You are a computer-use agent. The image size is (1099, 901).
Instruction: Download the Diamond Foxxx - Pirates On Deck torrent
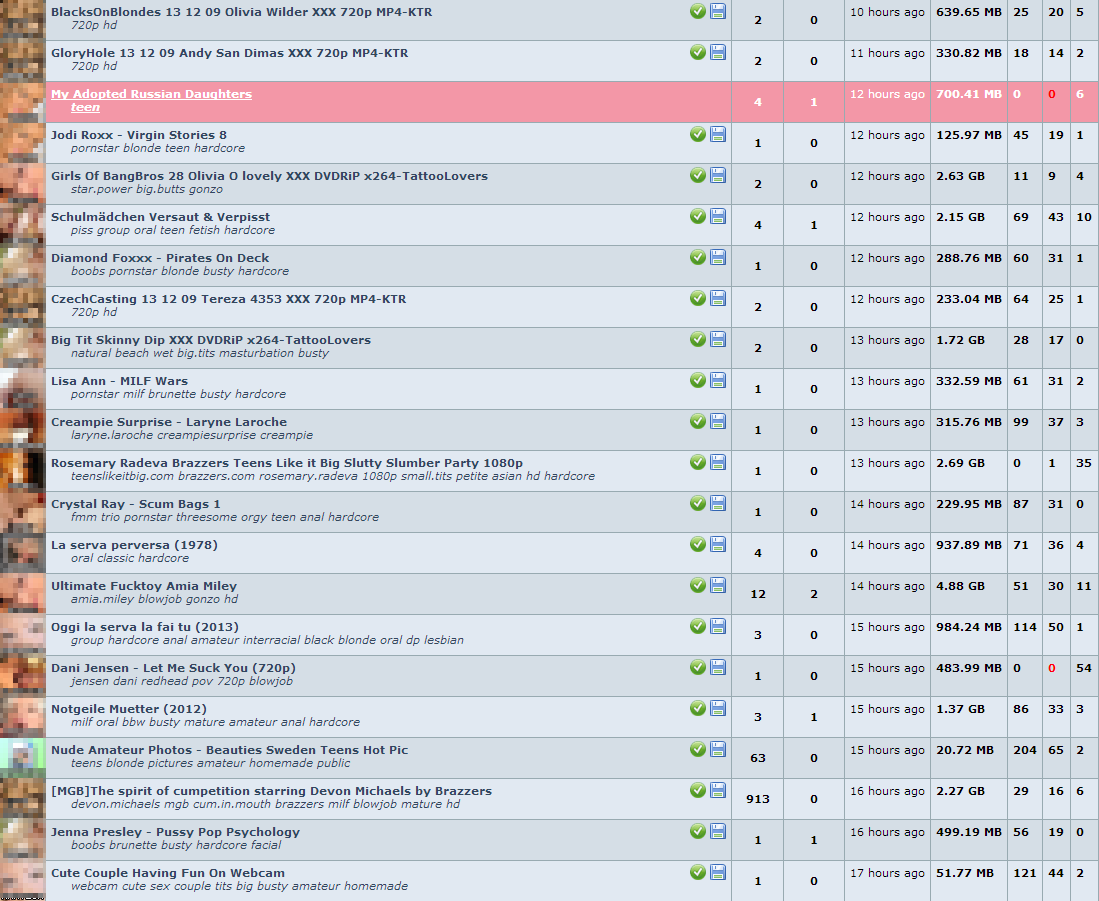[718, 258]
